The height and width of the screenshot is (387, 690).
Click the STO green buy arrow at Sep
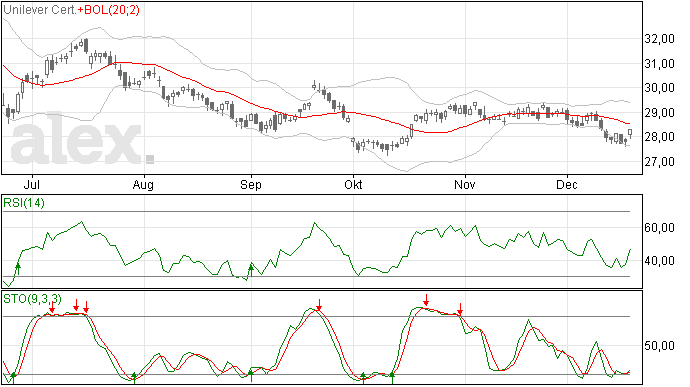tap(251, 376)
